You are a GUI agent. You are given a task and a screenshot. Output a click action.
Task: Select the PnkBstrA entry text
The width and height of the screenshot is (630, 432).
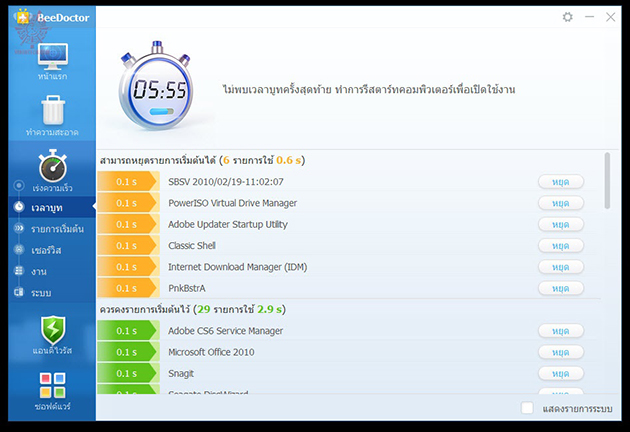[x=186, y=288]
